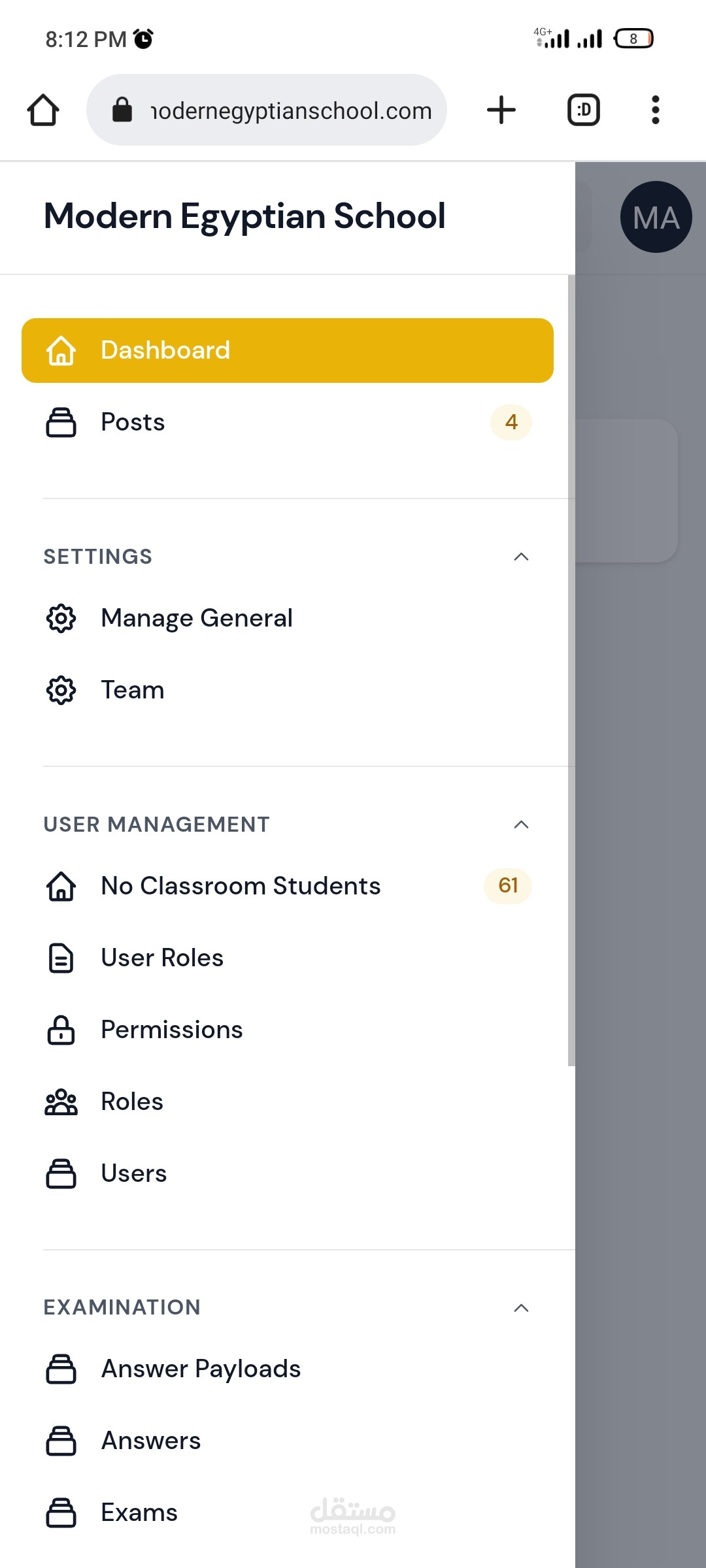Collapse the Settings section
The image size is (706, 1568).
tap(521, 557)
